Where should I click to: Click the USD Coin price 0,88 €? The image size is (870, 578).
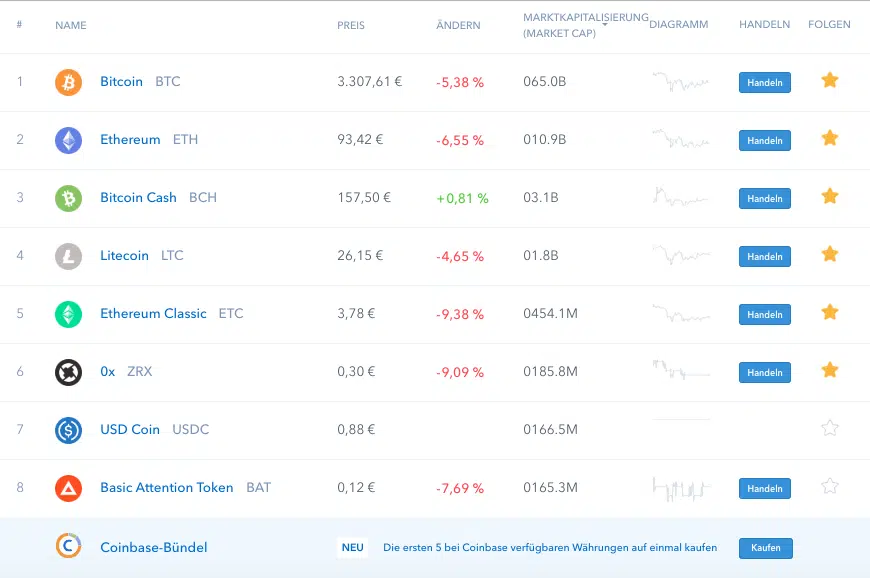[356, 429]
